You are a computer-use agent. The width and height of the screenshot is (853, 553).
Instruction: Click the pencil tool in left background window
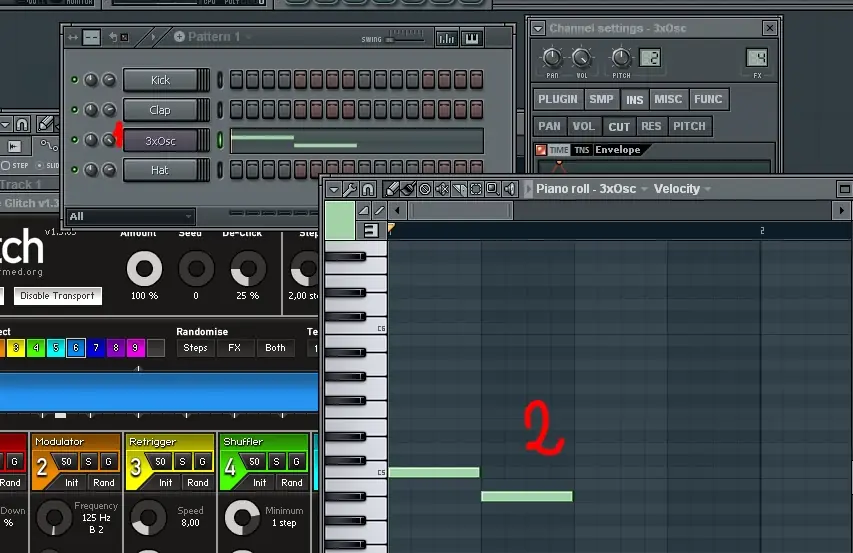(x=46, y=124)
